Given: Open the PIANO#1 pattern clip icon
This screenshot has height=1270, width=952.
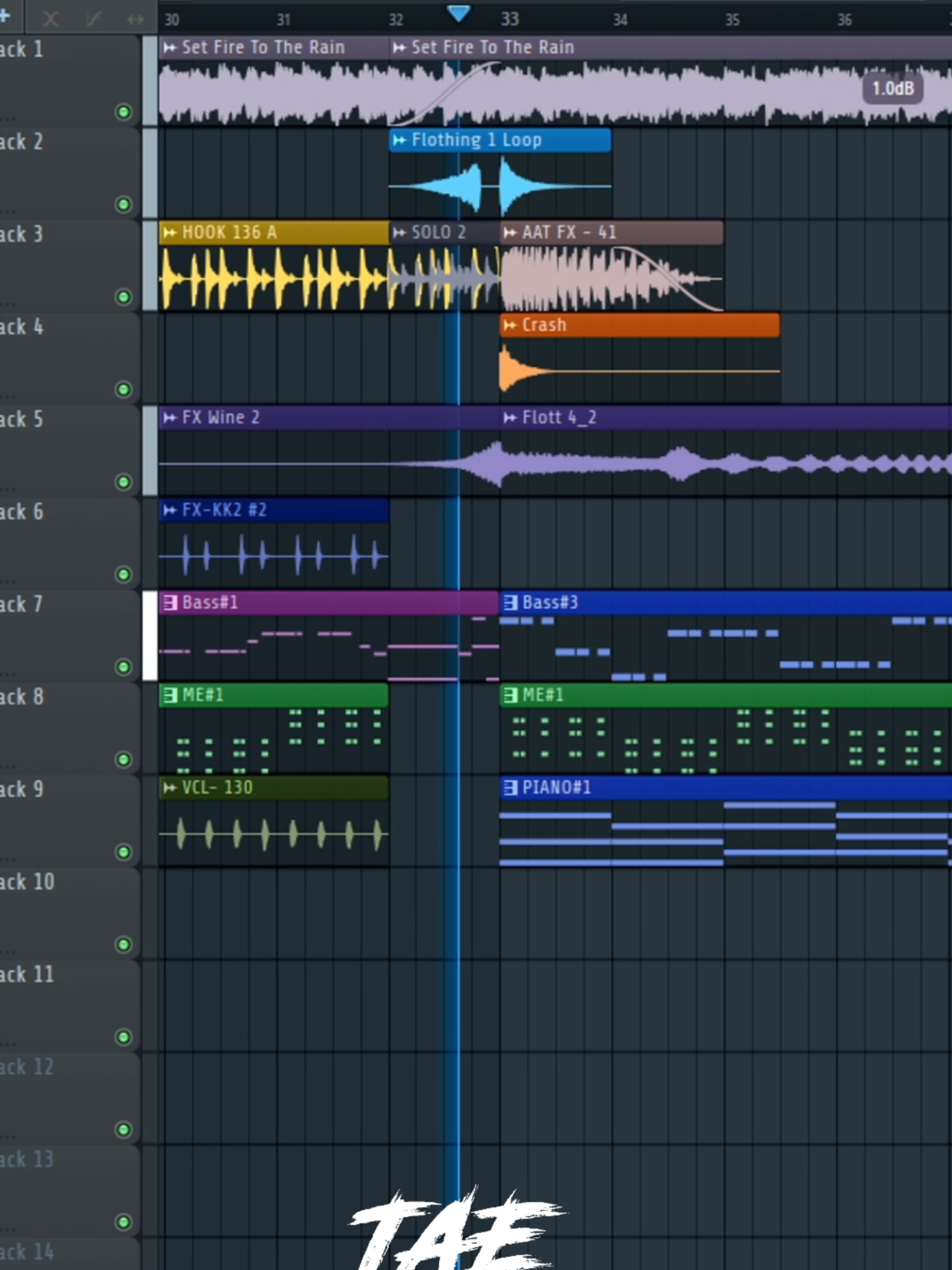Looking at the screenshot, I should pyautogui.click(x=510, y=788).
